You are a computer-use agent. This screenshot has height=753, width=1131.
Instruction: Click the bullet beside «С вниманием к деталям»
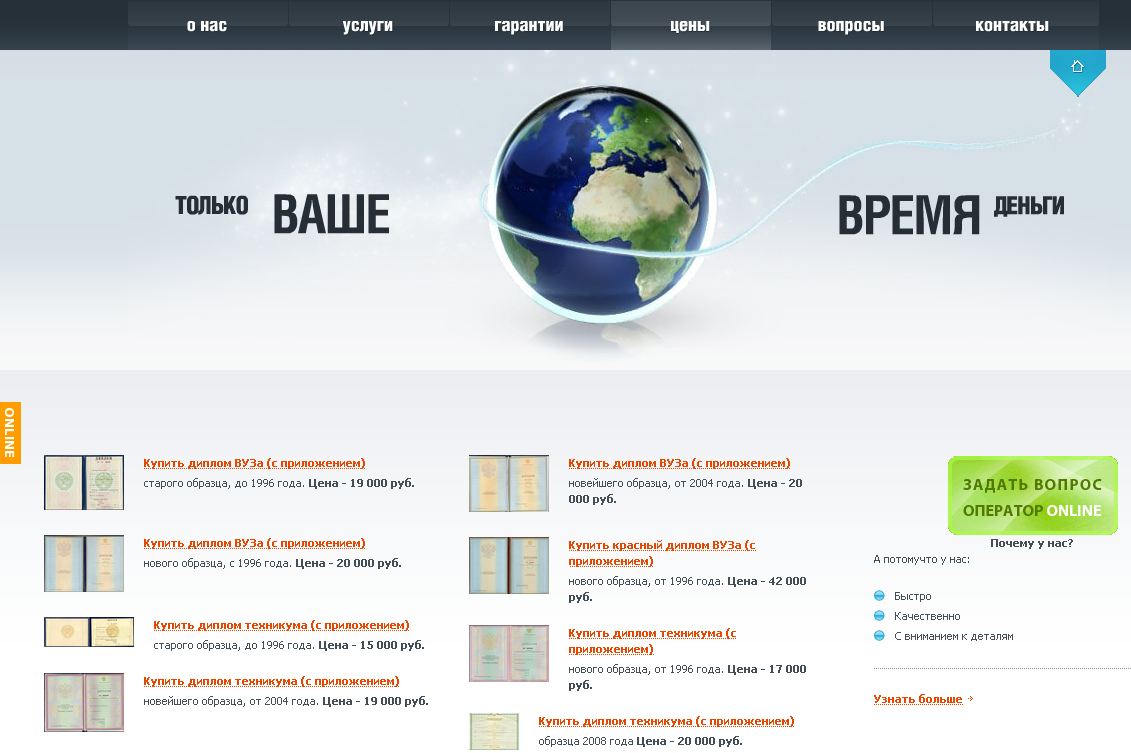coord(879,636)
